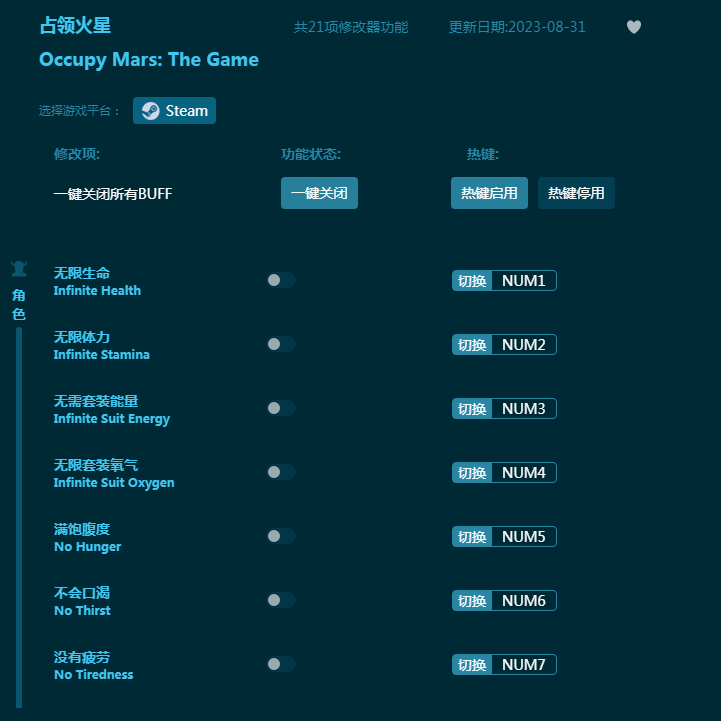
Task: Click the 热键停用 button
Action: pyautogui.click(x=576, y=193)
